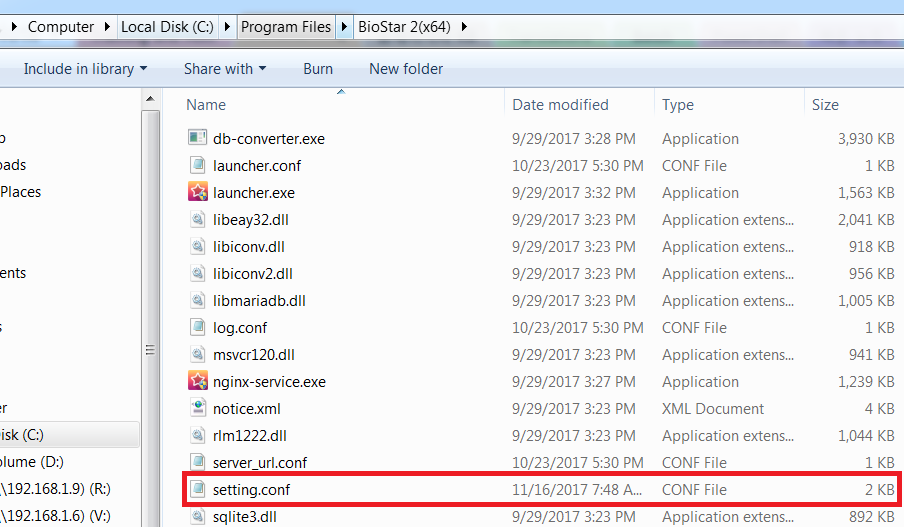Expand the arrow after Computer in the address bar

point(107,27)
